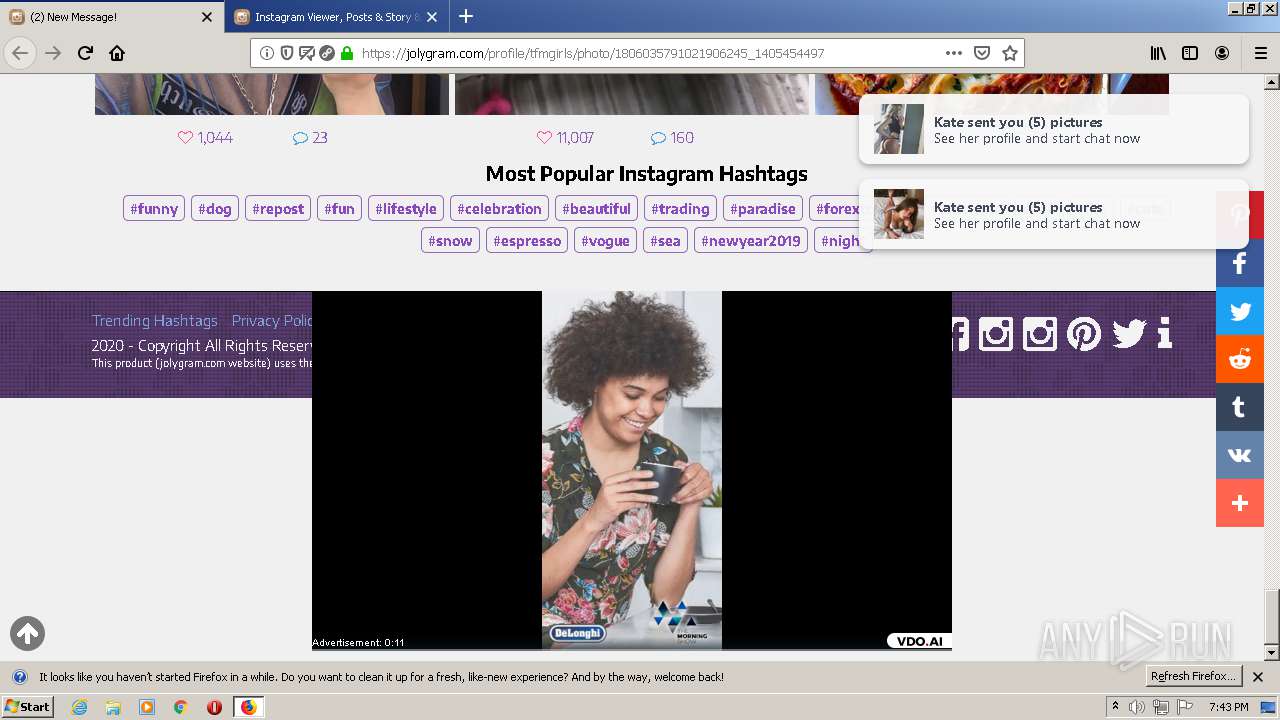Bookmark this page with the star

(x=1010, y=53)
